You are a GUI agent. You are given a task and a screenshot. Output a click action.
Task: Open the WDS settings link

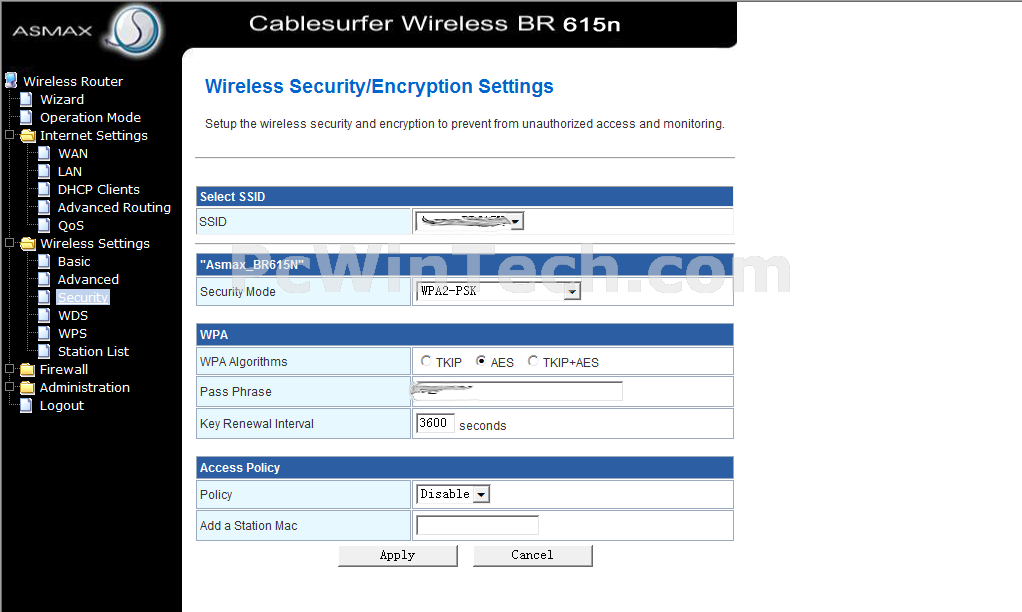[72, 315]
